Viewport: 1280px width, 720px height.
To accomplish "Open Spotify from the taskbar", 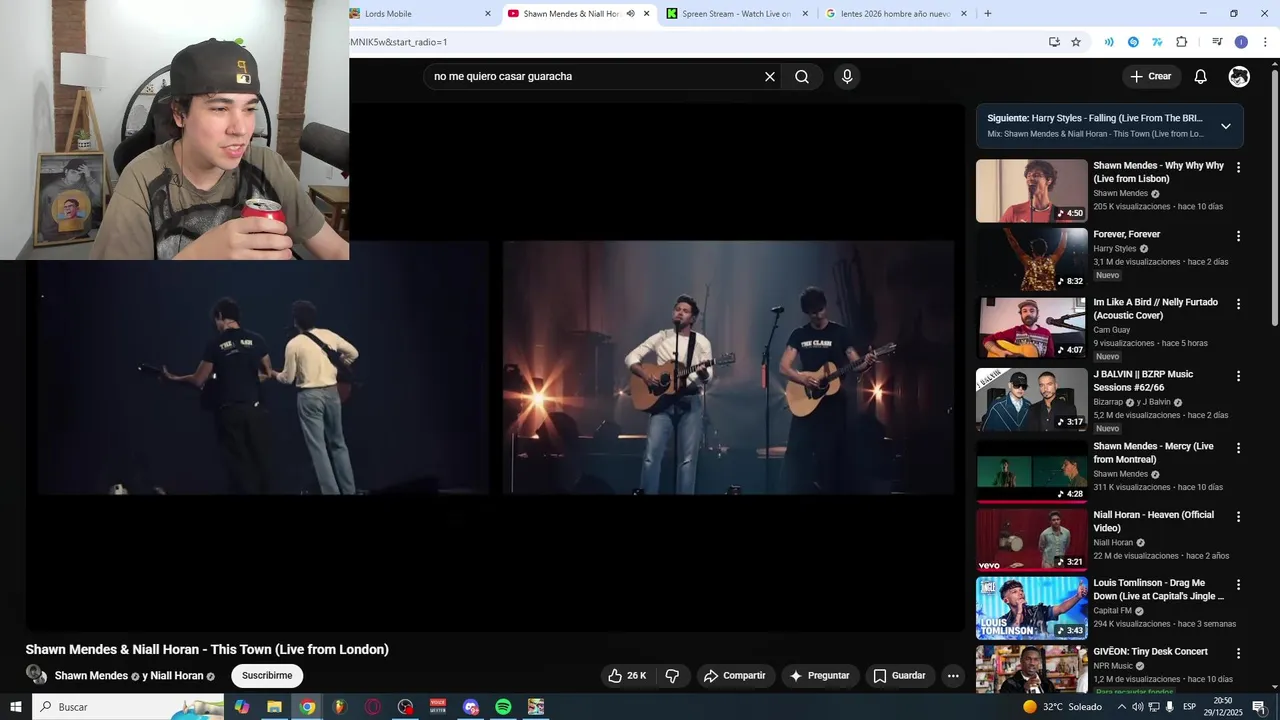I will (x=503, y=707).
